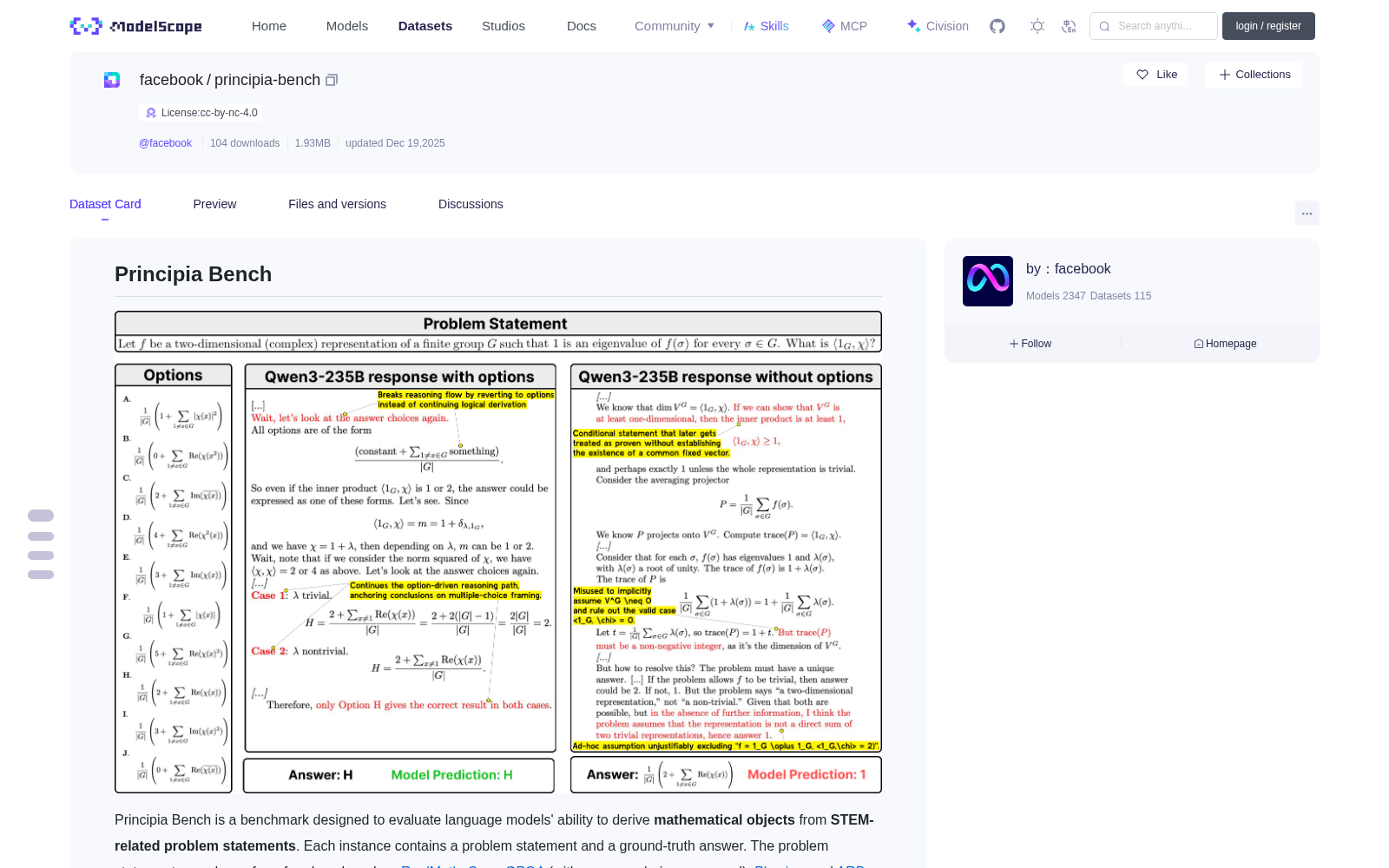Click the license badge icon

pyautogui.click(x=151, y=113)
